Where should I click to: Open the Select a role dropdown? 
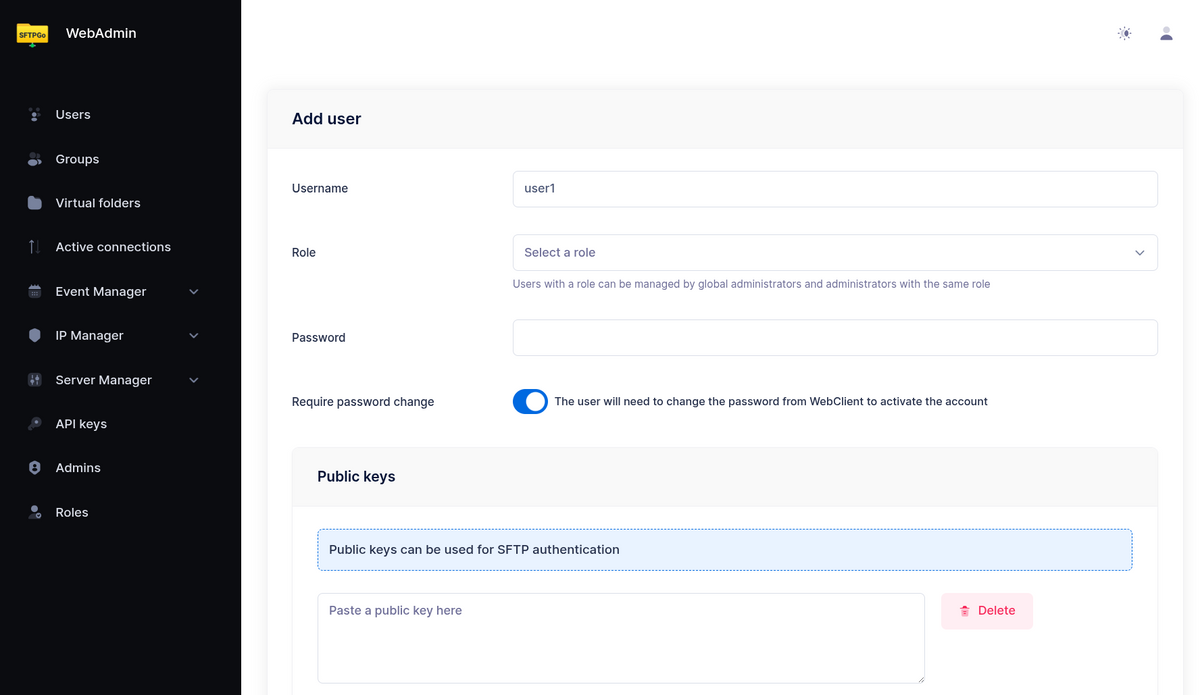pos(835,253)
